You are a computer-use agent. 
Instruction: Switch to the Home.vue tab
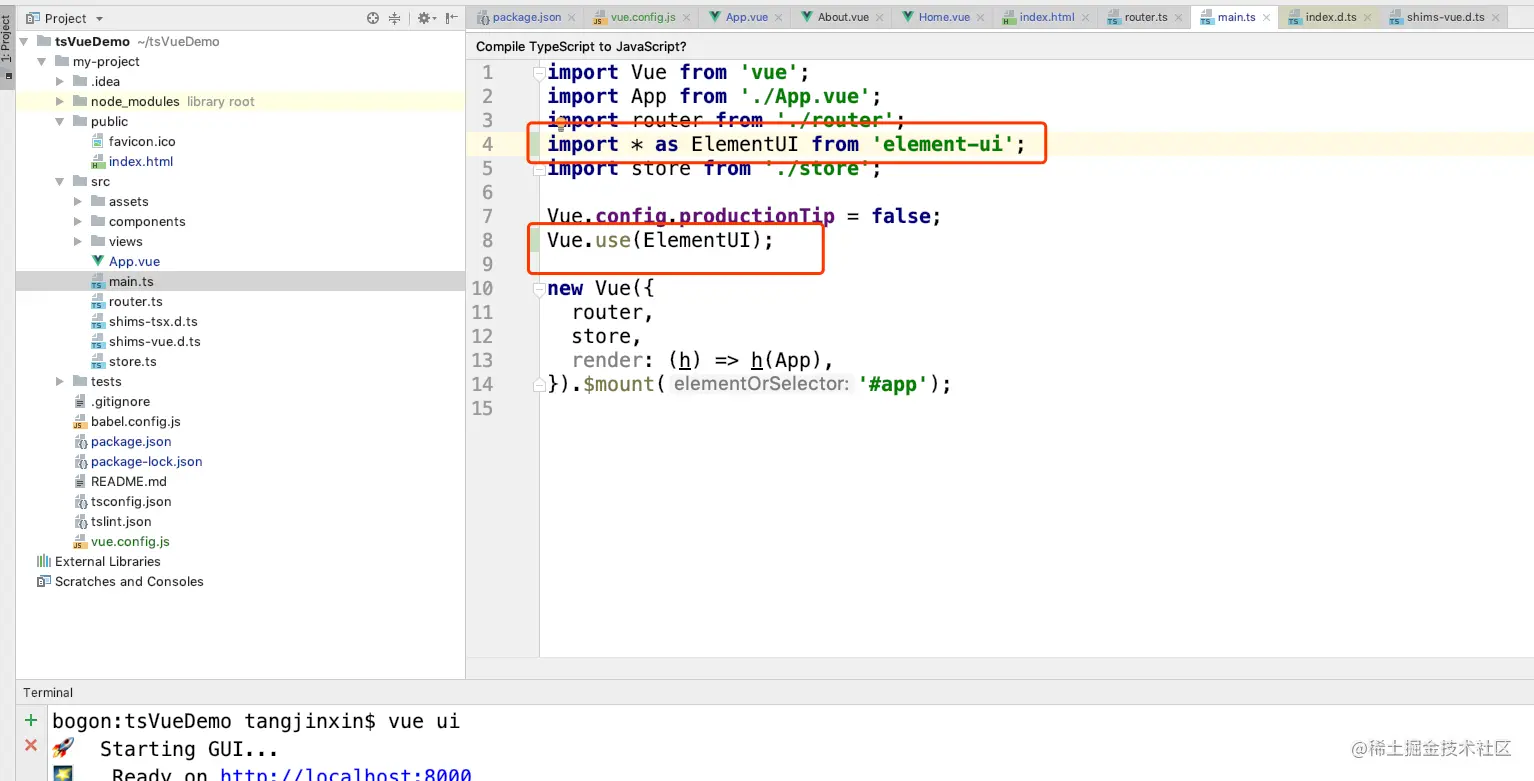[943, 17]
